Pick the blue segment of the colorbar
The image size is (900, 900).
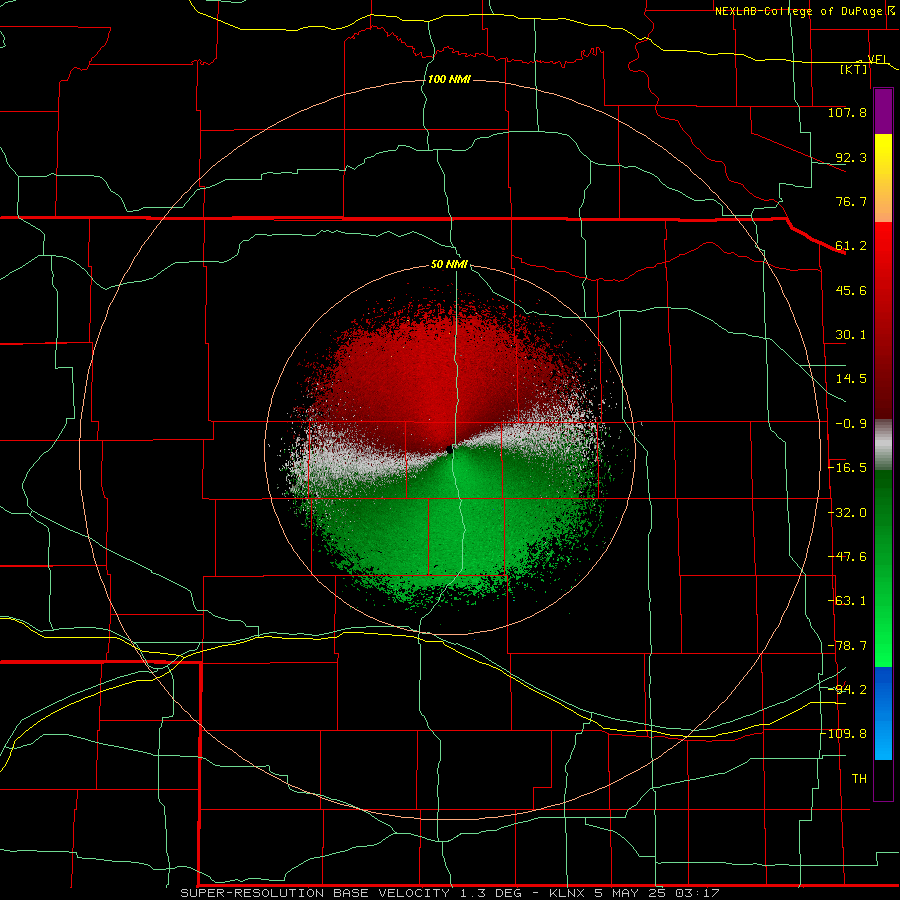pyautogui.click(x=883, y=713)
